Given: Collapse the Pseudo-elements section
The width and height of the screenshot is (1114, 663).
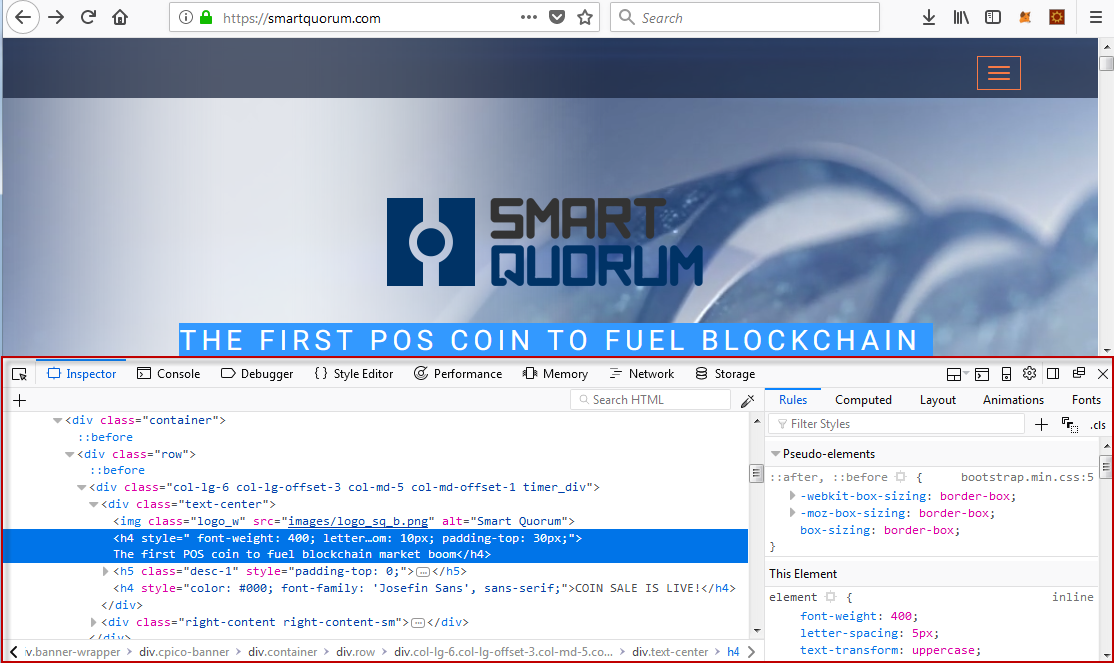Looking at the screenshot, I should 776,454.
